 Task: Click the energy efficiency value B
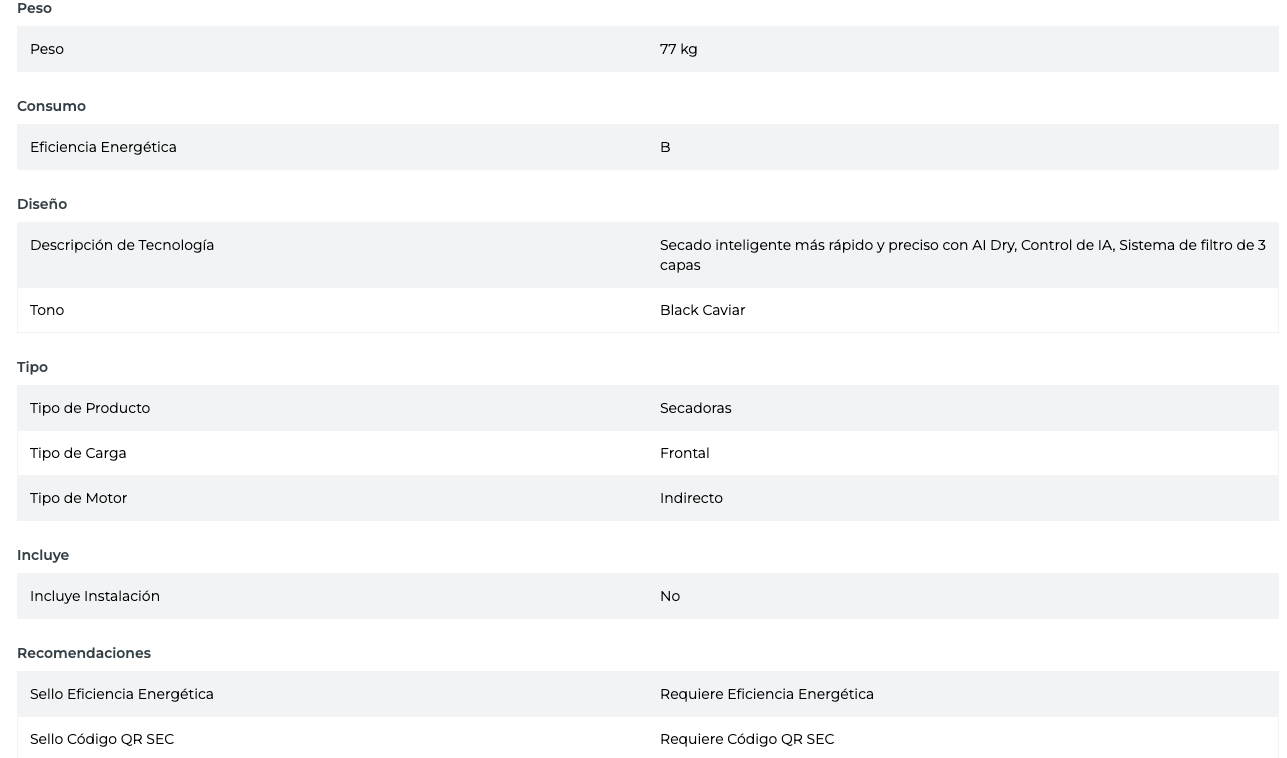click(665, 147)
